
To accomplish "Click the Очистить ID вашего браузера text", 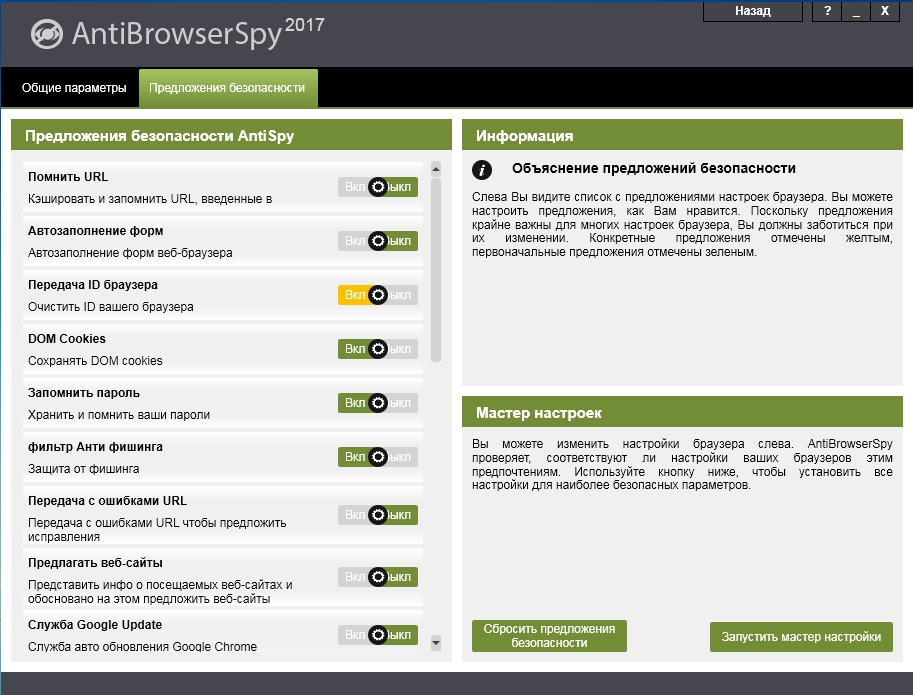I will pyautogui.click(x=111, y=307).
